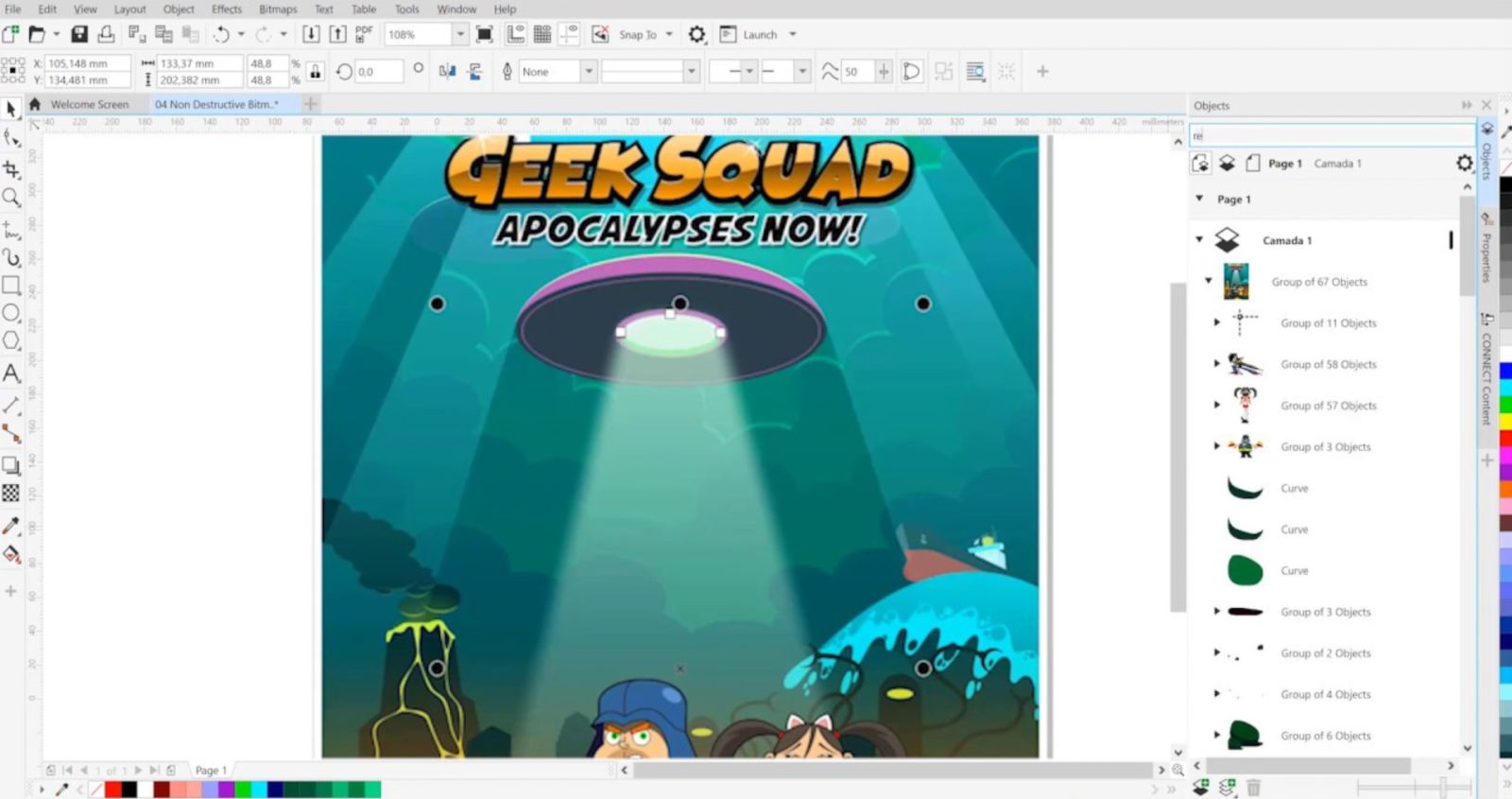The height and width of the screenshot is (799, 1512).
Task: Toggle show rulers button
Action: tap(516, 34)
